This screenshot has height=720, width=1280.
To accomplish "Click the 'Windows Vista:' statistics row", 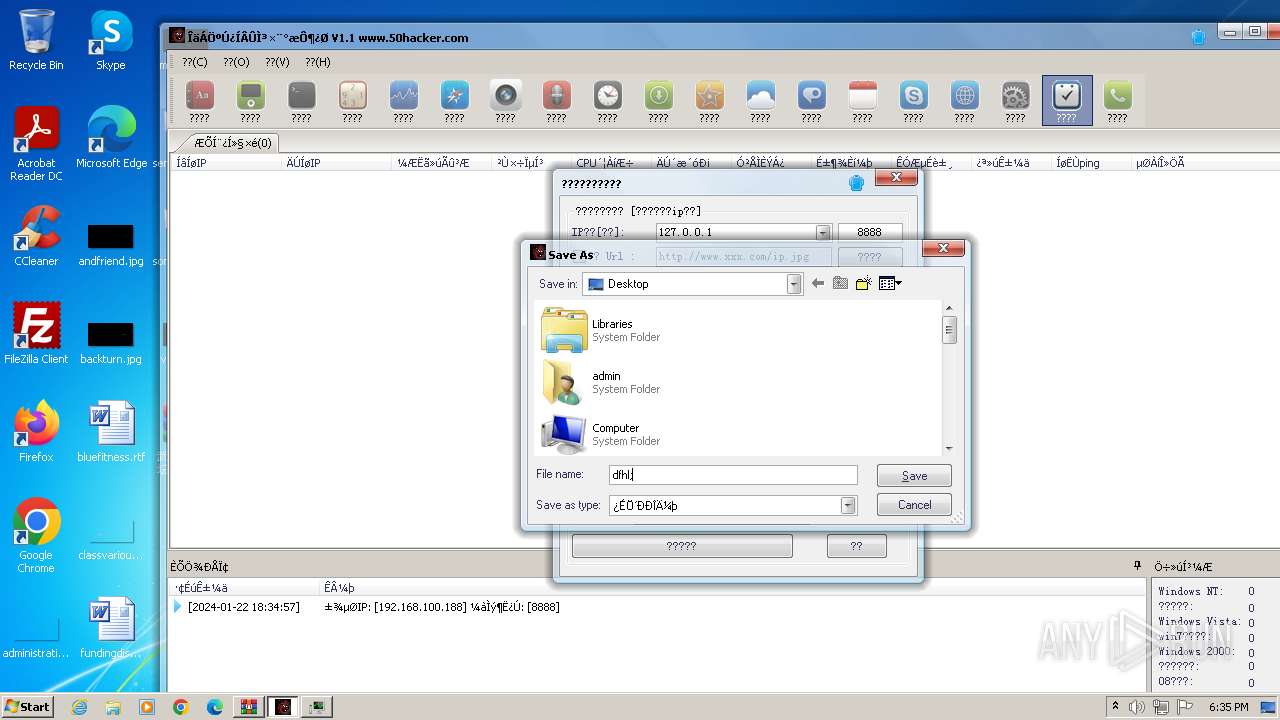I will click(1206, 622).
